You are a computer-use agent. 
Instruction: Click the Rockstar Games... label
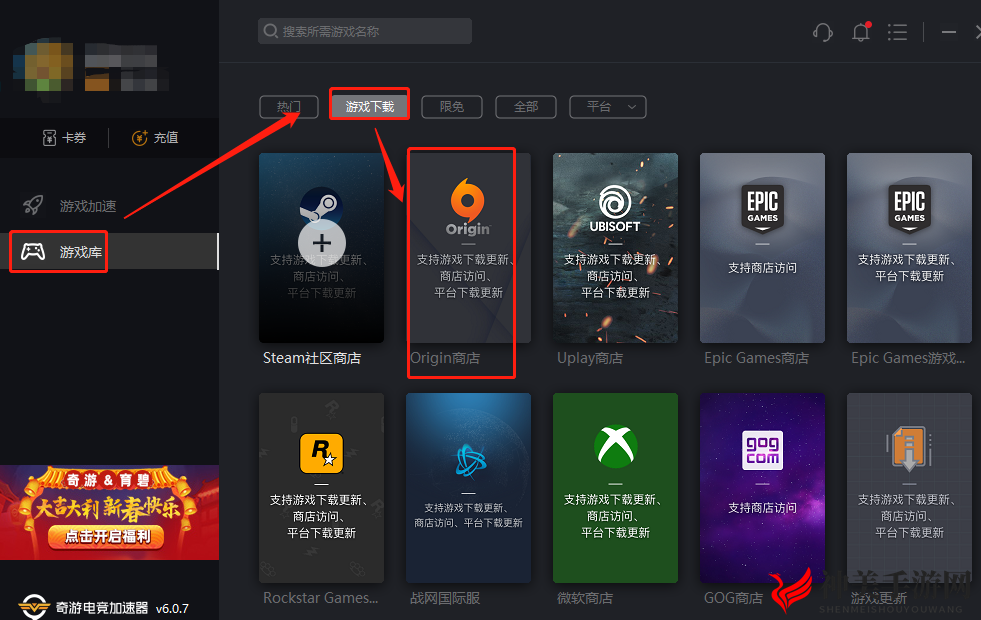coord(320,597)
